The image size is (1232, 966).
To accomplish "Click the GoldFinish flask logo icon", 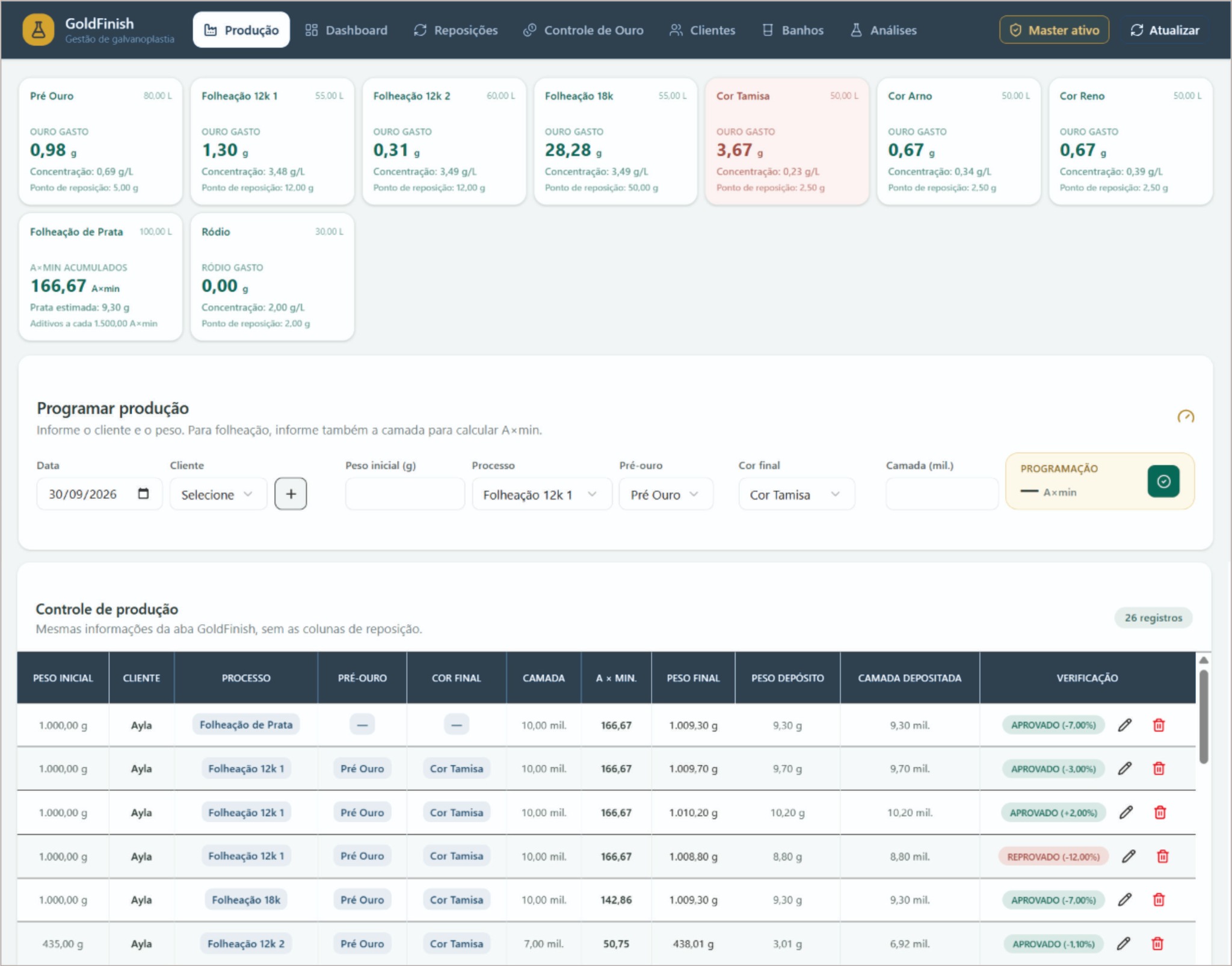I will (38, 30).
